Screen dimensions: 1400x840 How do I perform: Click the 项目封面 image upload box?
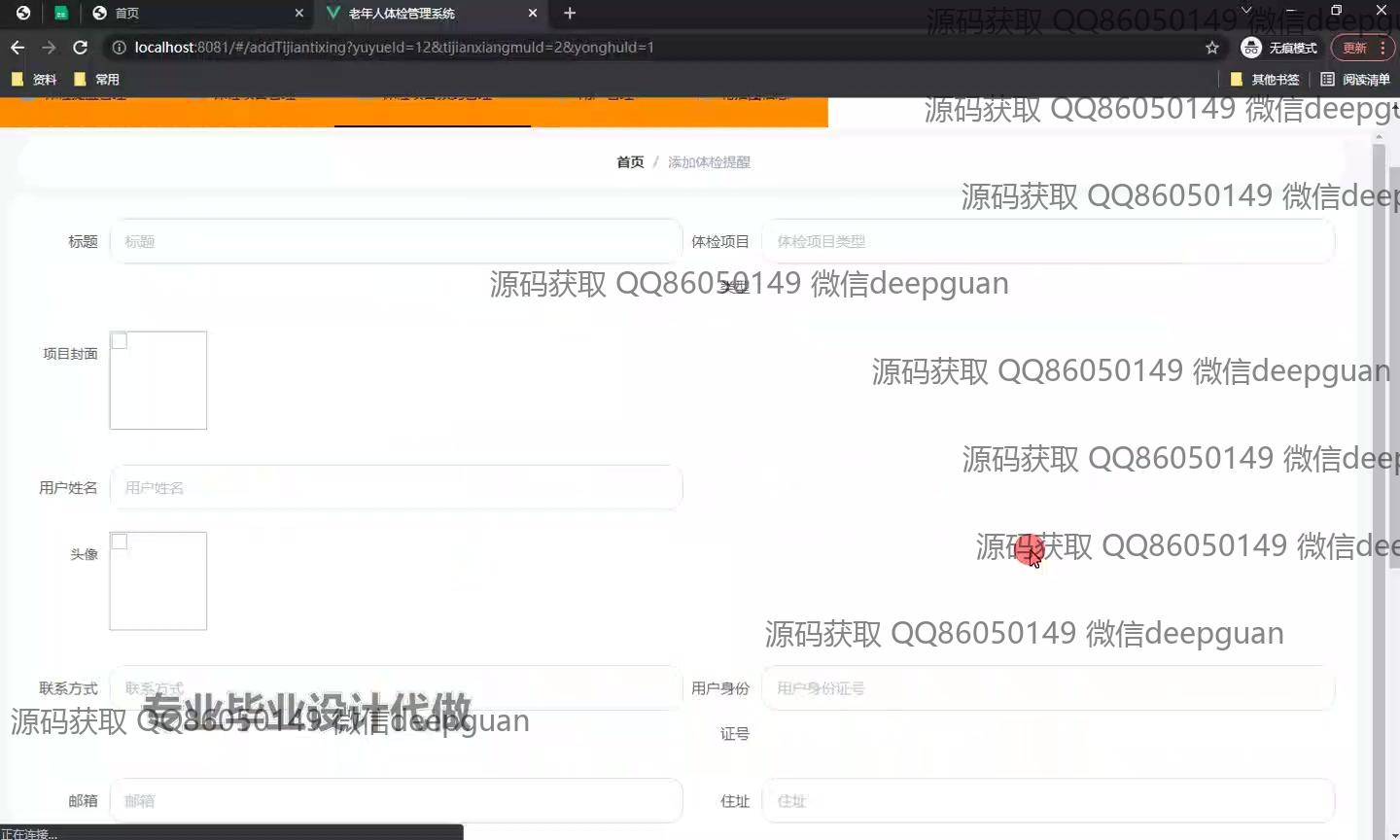pyautogui.click(x=158, y=380)
